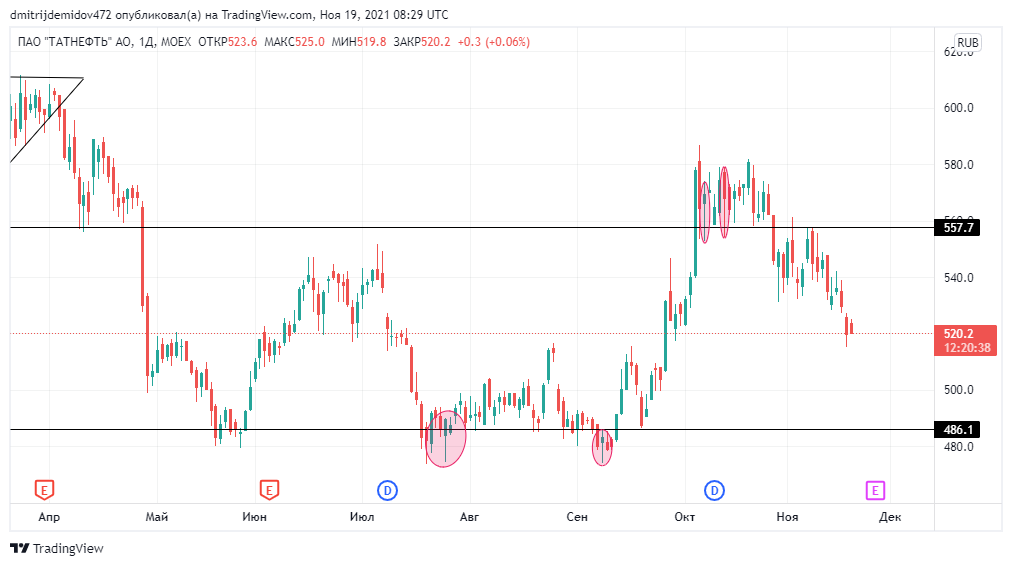Image resolution: width=1012 pixels, height=566 pixels.
Task: Click the Июн label on time axis
Action: (x=254, y=517)
